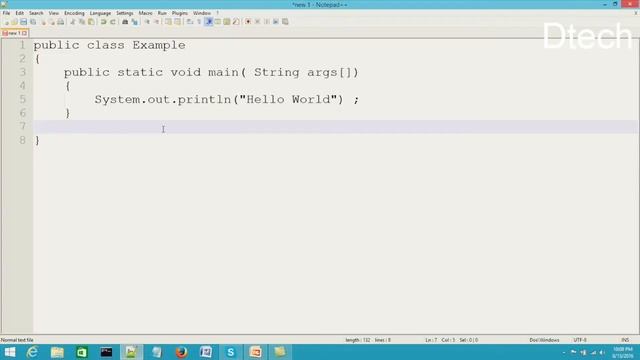Click the System.out.println line
This screenshot has height=360, width=640.
[x=227, y=100]
